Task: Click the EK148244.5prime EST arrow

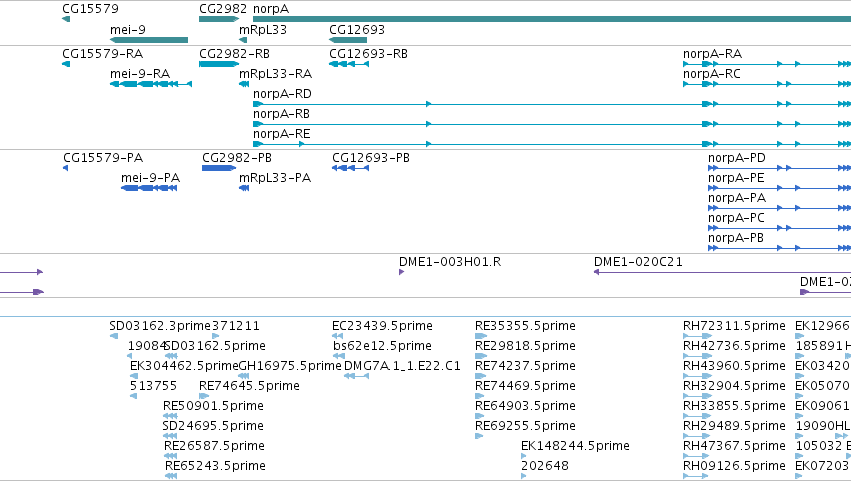Action: pos(524,456)
